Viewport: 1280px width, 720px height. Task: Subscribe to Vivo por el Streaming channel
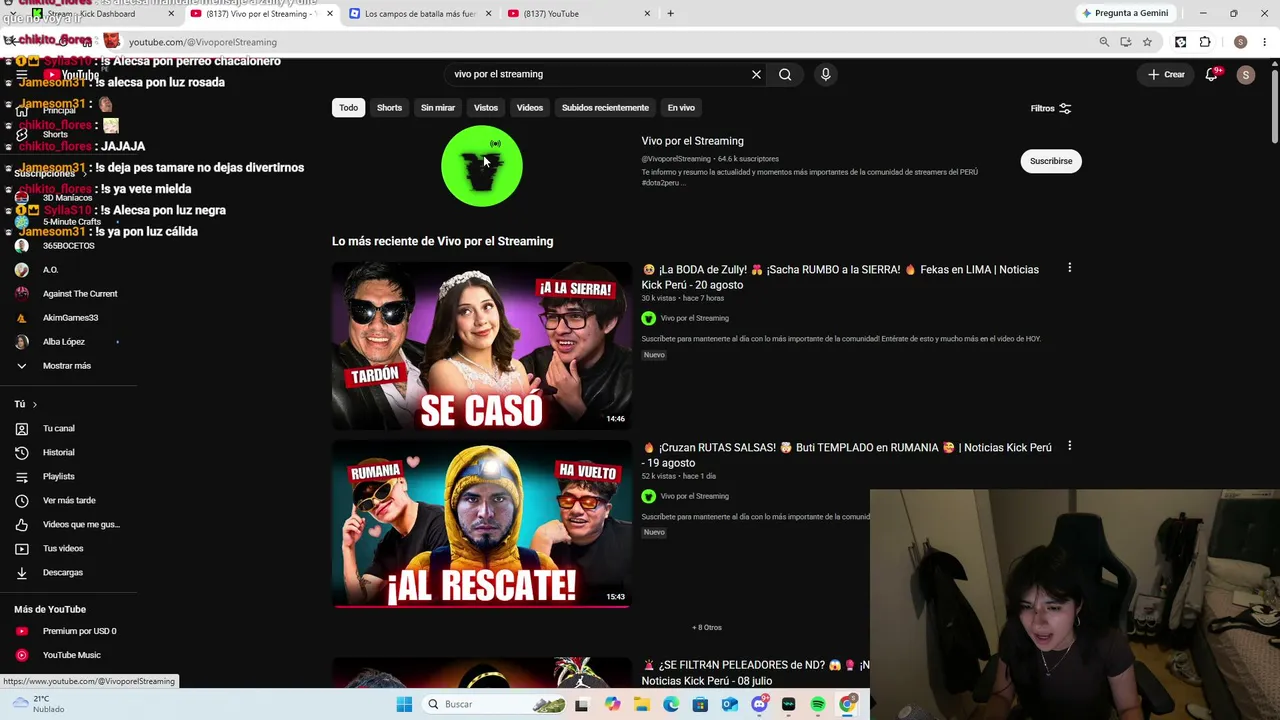[1051, 161]
